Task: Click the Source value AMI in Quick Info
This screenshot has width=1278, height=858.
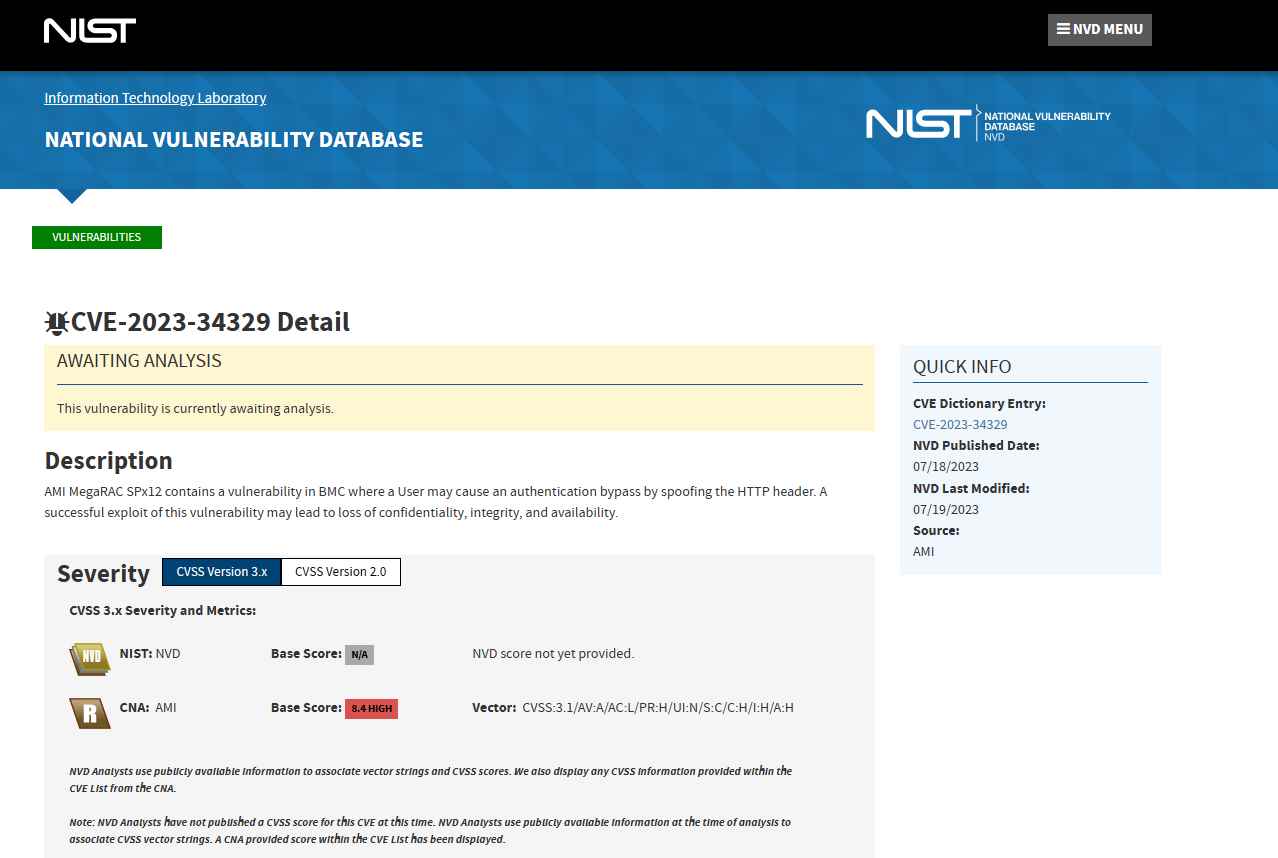Action: coord(924,552)
